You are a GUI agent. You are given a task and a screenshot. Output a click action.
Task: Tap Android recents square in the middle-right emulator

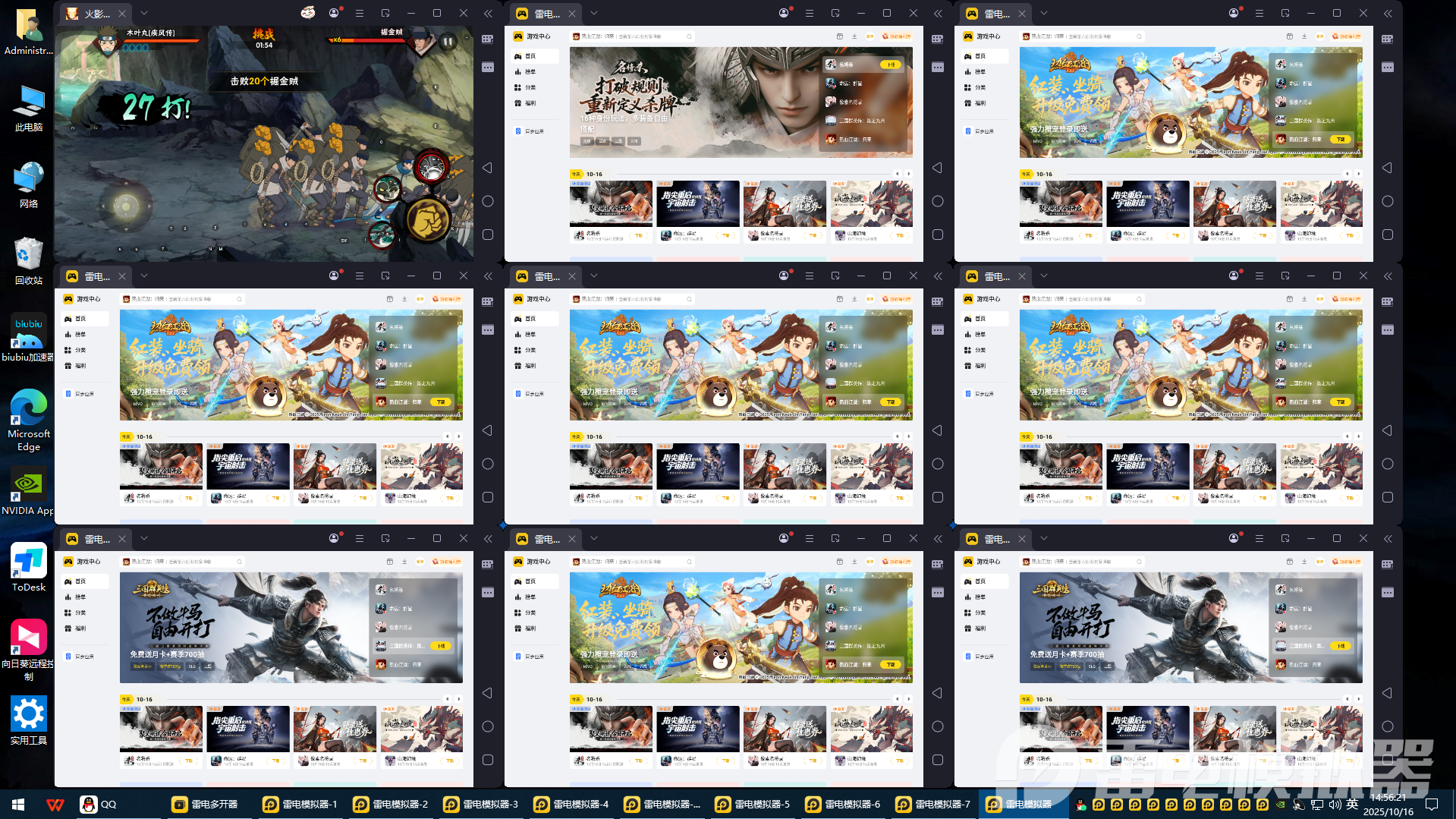(x=1388, y=497)
